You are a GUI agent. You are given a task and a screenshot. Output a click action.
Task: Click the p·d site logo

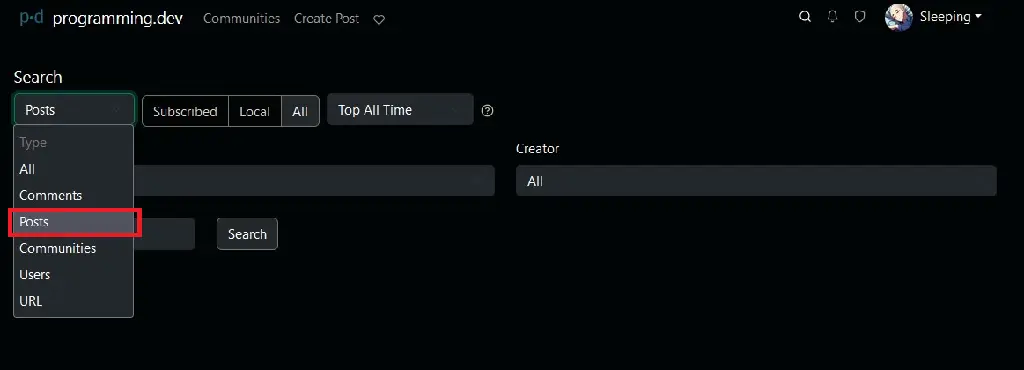pos(31,18)
